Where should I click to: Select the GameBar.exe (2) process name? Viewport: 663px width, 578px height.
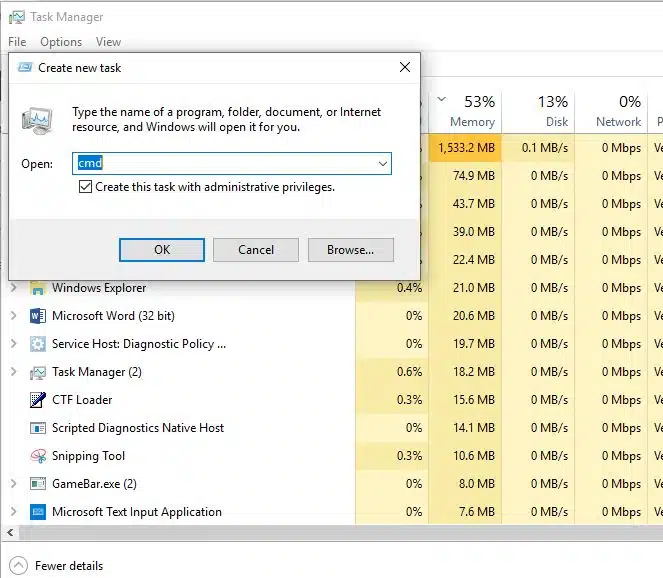point(94,484)
